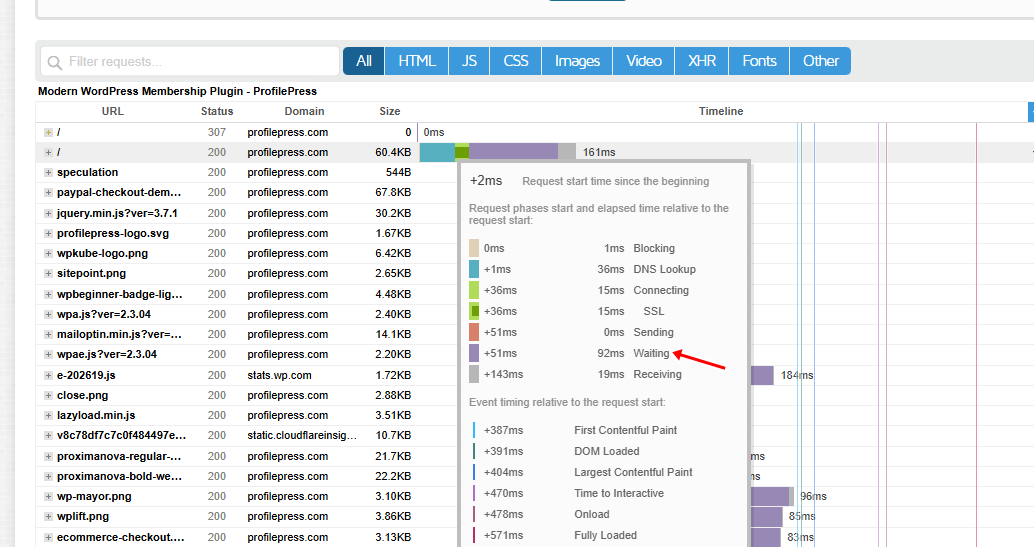Screen dimensions: 1034x547
Task: Expand the speculation request row
Action: point(48,172)
